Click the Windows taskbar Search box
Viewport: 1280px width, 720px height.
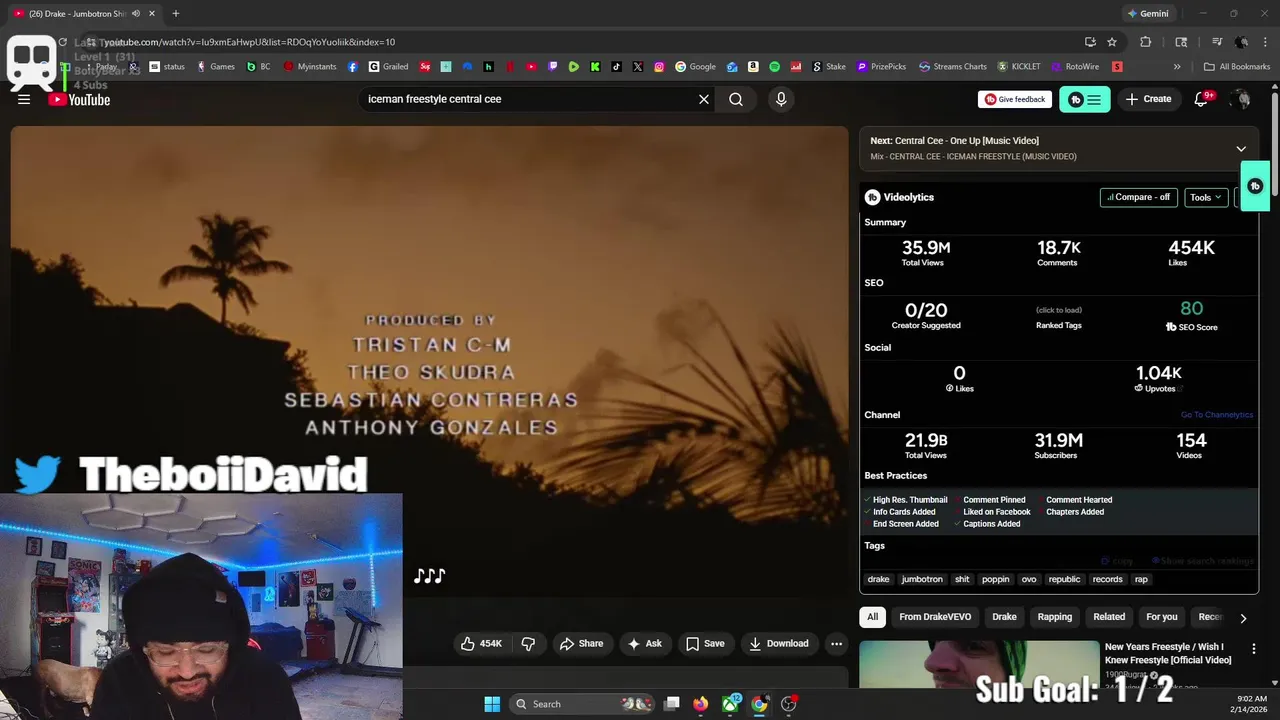[584, 704]
